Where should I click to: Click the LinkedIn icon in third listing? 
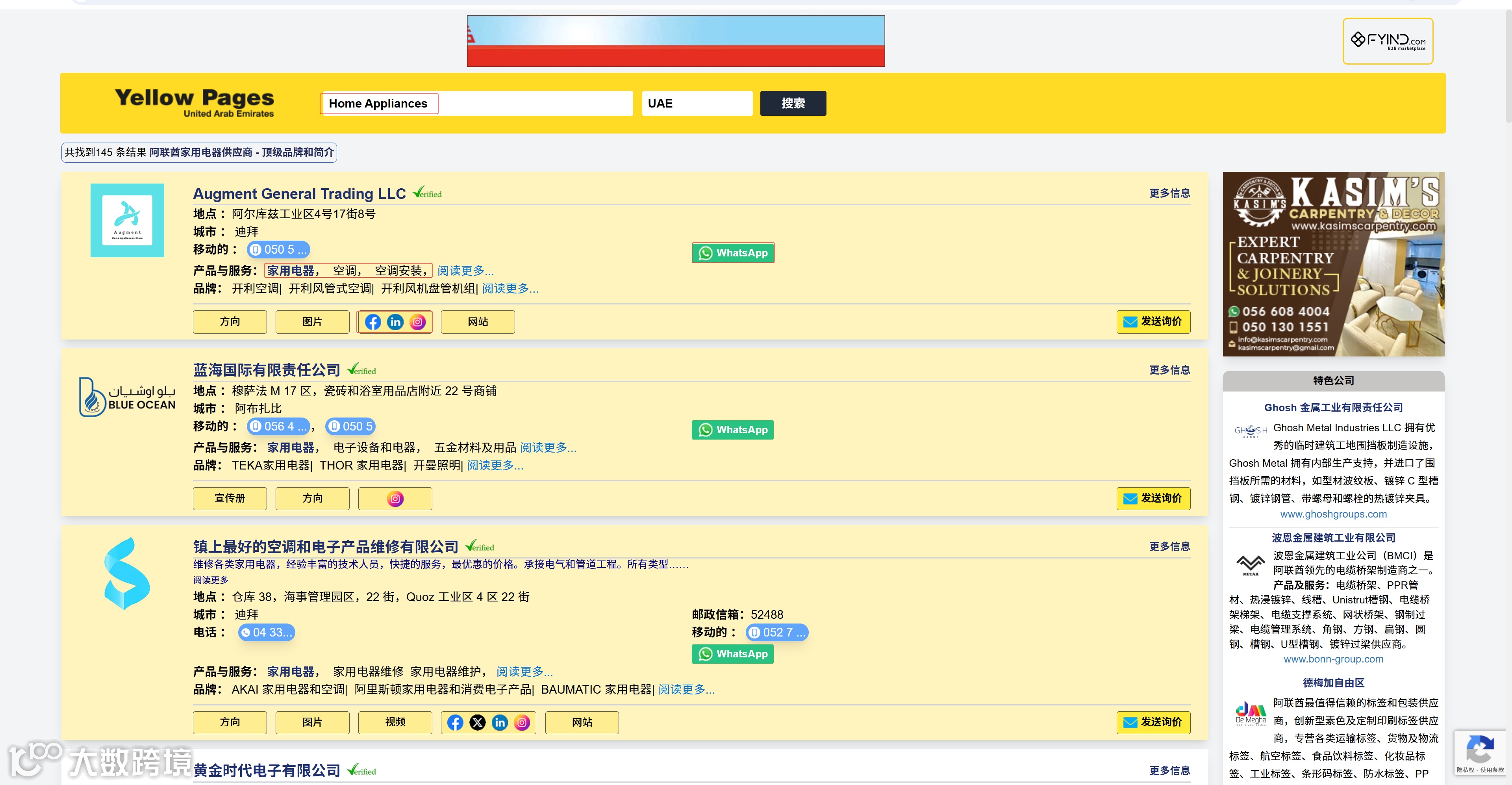point(500,722)
